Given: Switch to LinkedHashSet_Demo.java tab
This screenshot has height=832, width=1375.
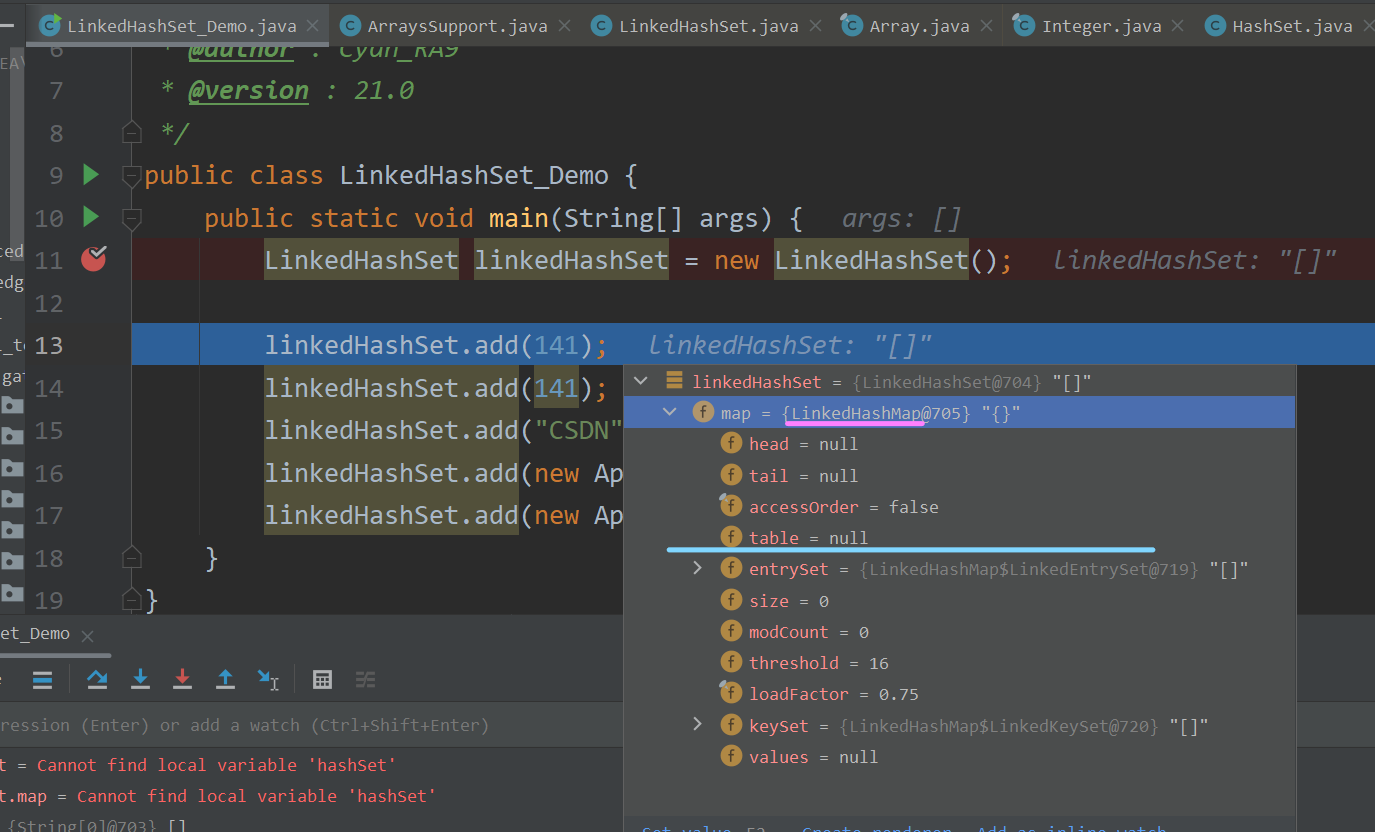Looking at the screenshot, I should [x=179, y=26].
